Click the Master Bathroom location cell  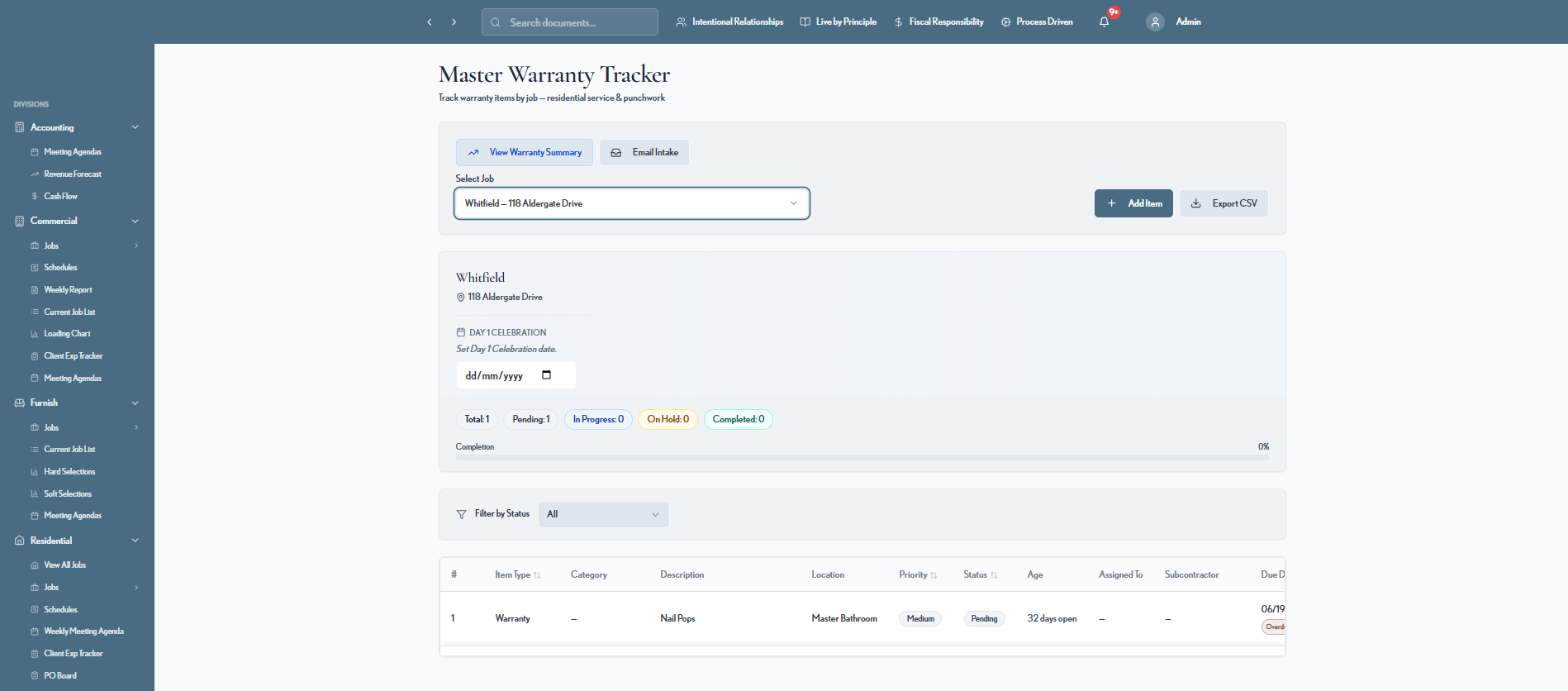pyautogui.click(x=844, y=619)
